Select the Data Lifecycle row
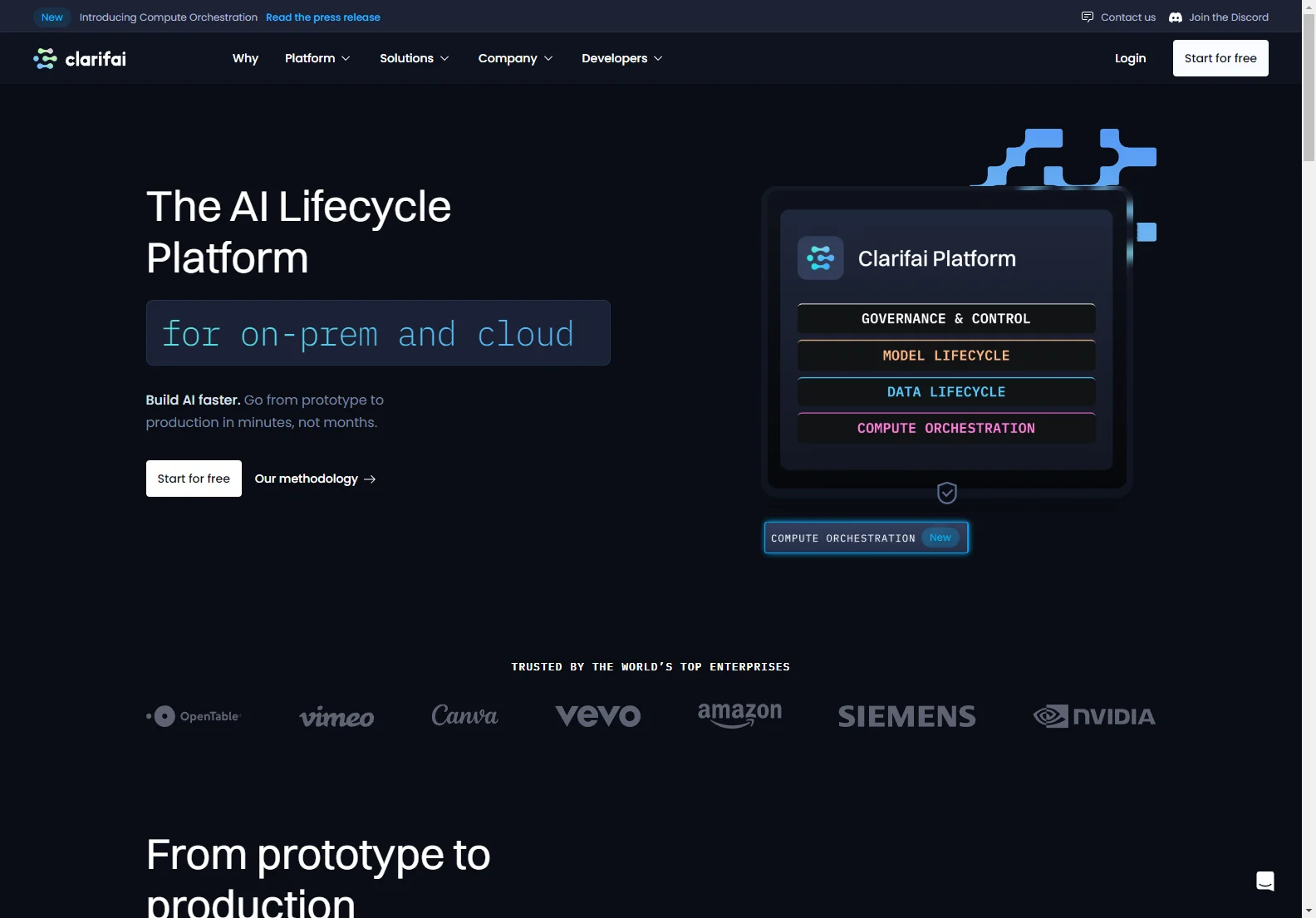The image size is (1316, 918). (x=946, y=391)
